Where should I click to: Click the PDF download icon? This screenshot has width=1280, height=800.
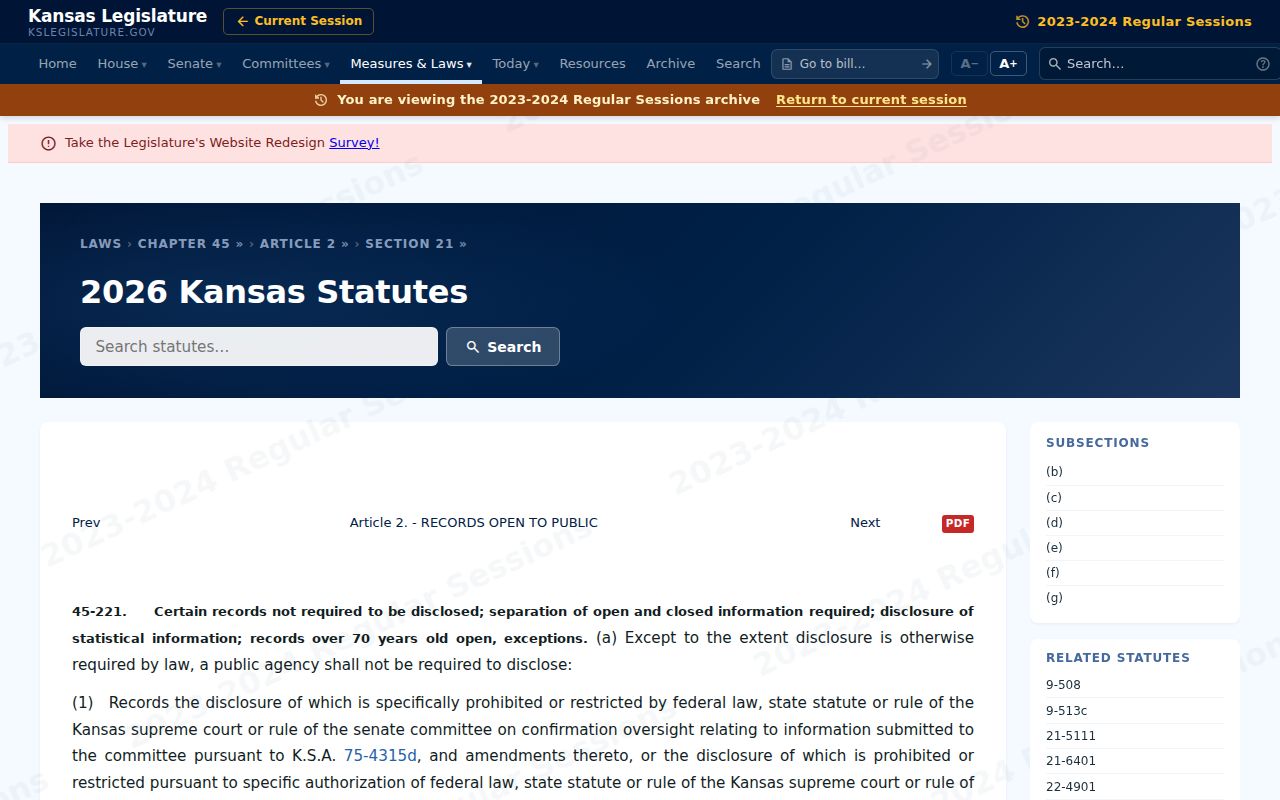(957, 523)
